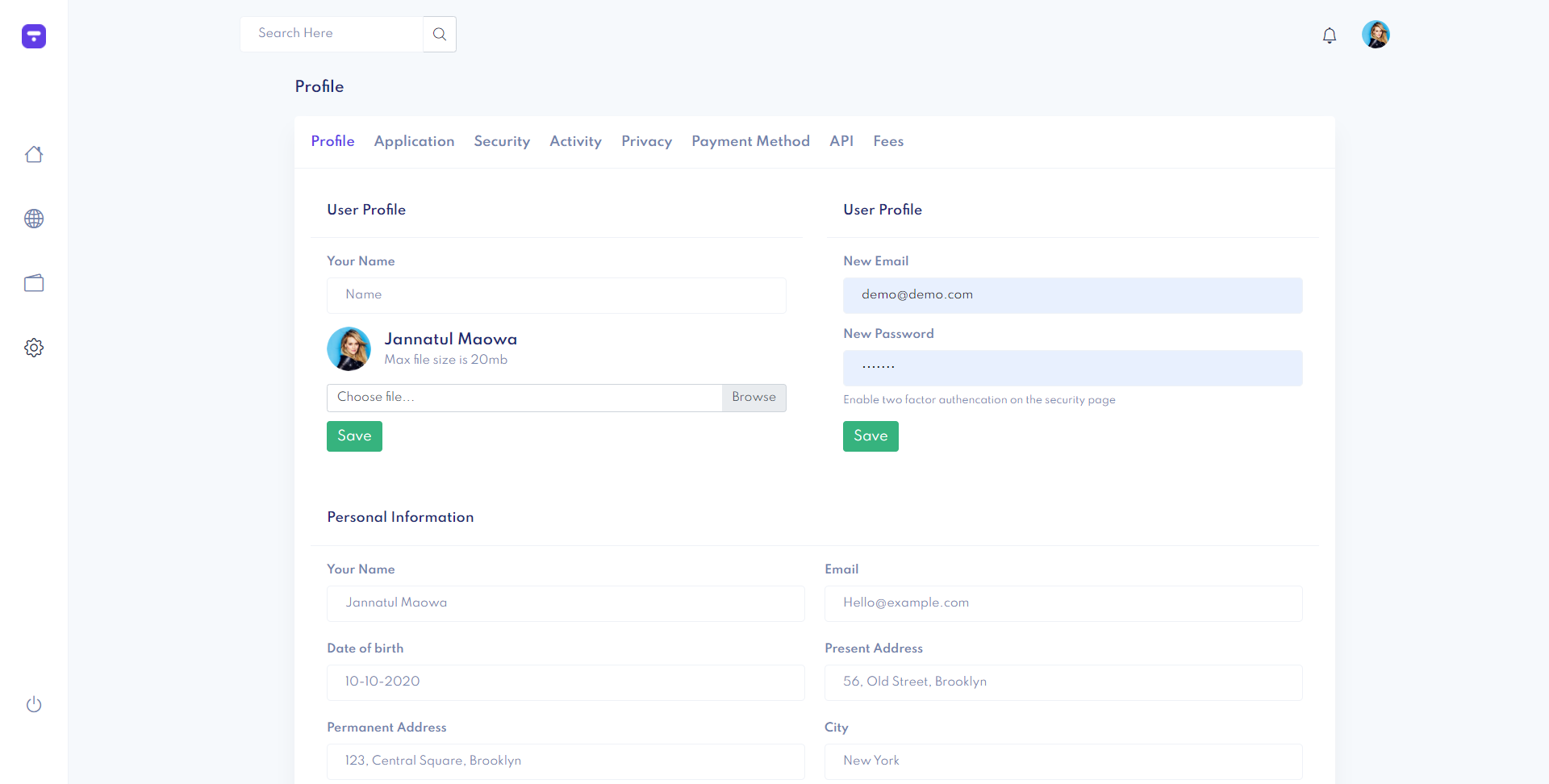
Task: Open the Home icon in sidebar
Action: pyautogui.click(x=34, y=154)
